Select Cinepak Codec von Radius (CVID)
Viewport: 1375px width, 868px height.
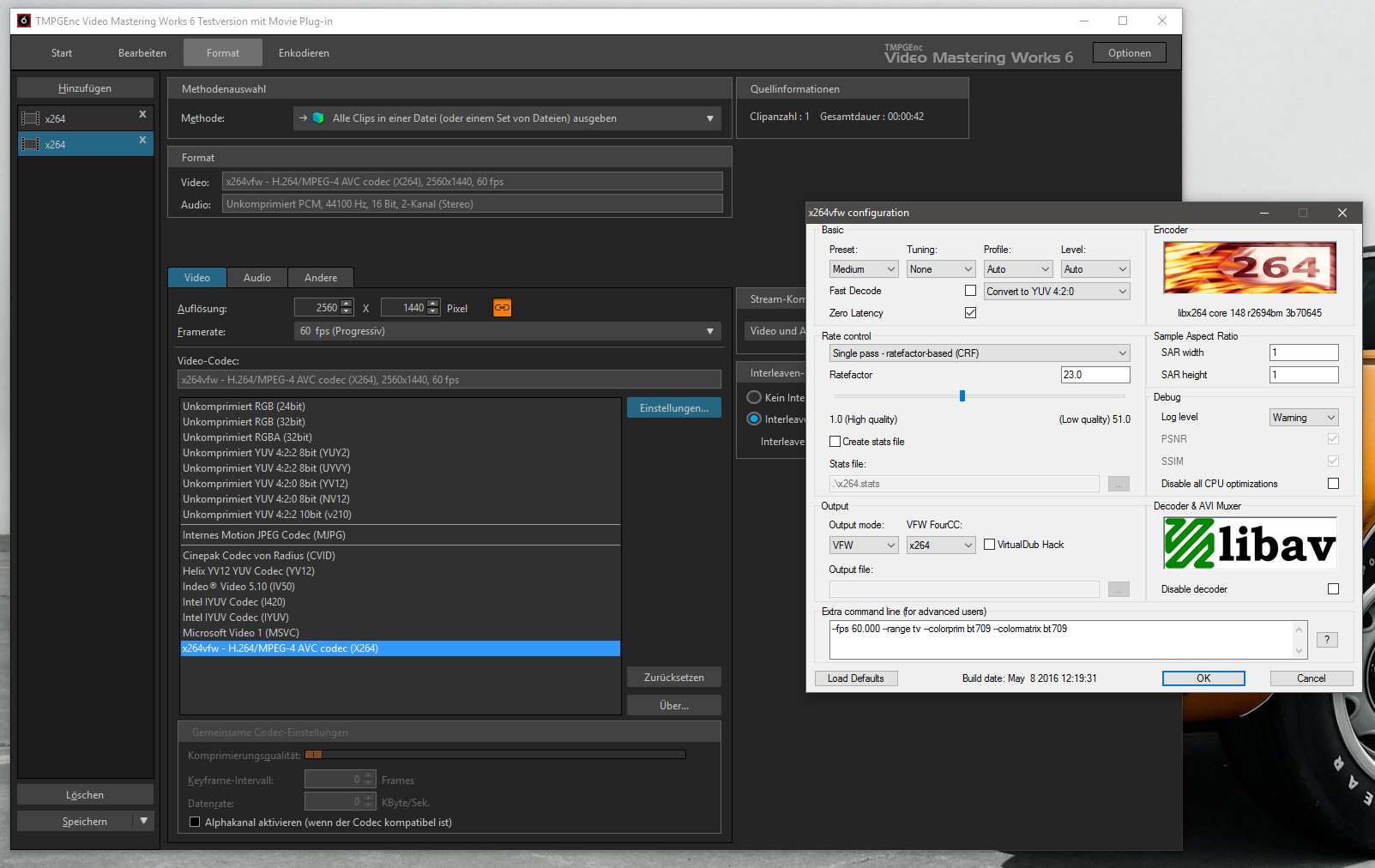coord(400,556)
